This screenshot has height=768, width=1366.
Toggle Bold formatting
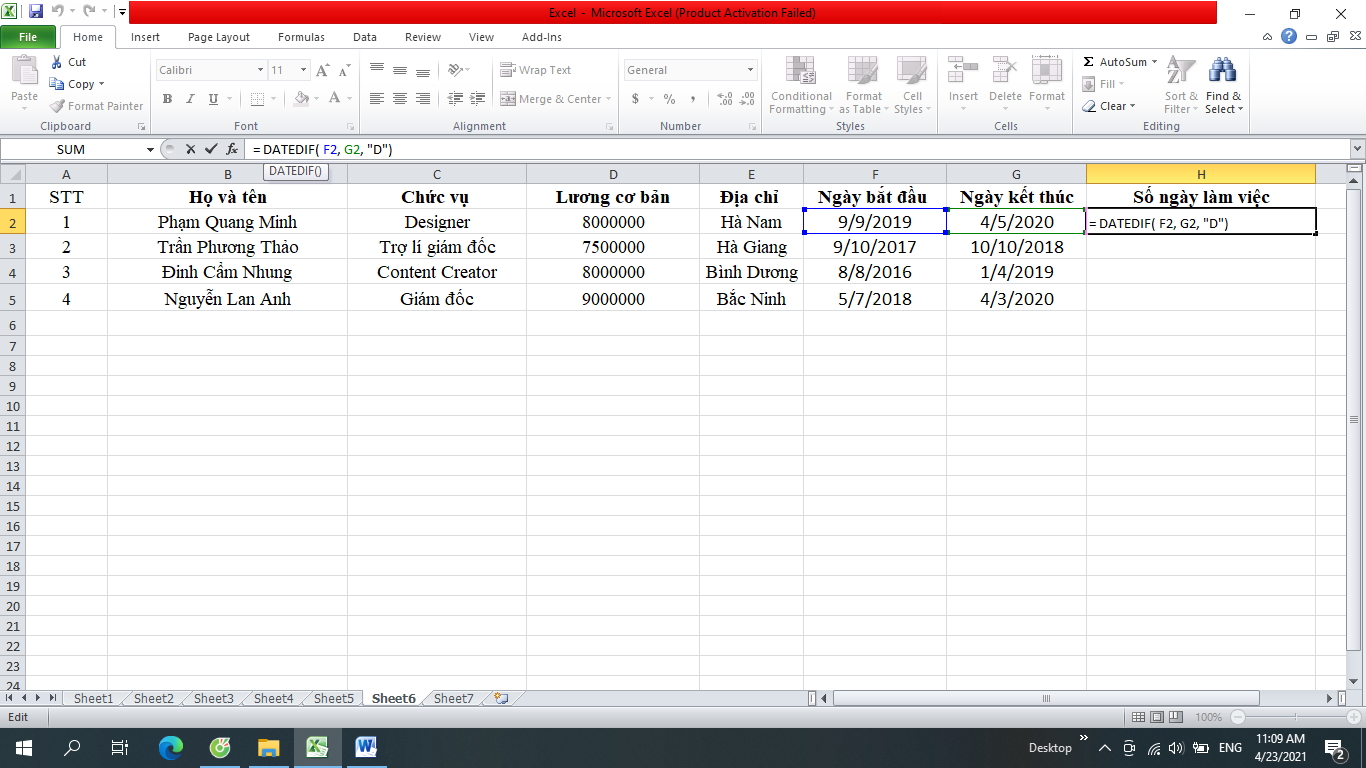point(167,99)
